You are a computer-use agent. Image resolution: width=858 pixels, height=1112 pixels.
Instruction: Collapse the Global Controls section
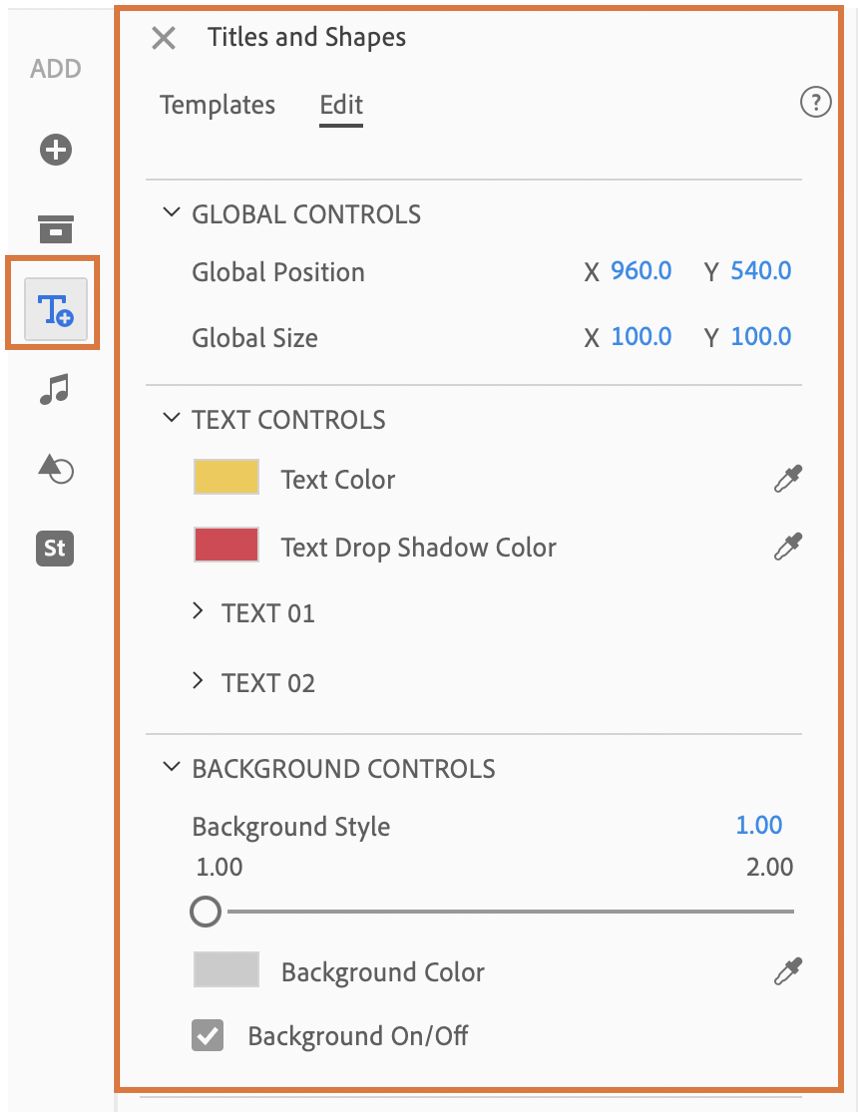pyautogui.click(x=172, y=214)
